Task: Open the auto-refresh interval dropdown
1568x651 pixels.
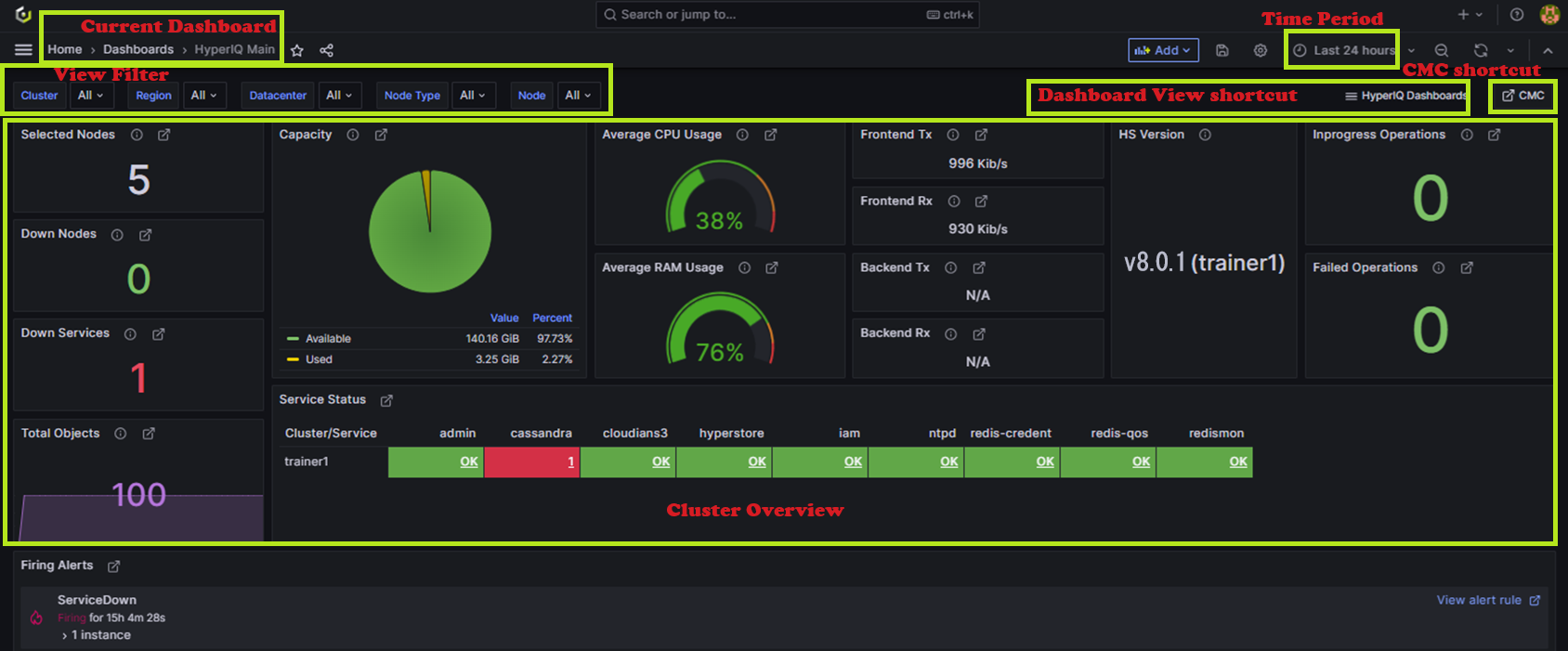Action: click(x=1510, y=50)
